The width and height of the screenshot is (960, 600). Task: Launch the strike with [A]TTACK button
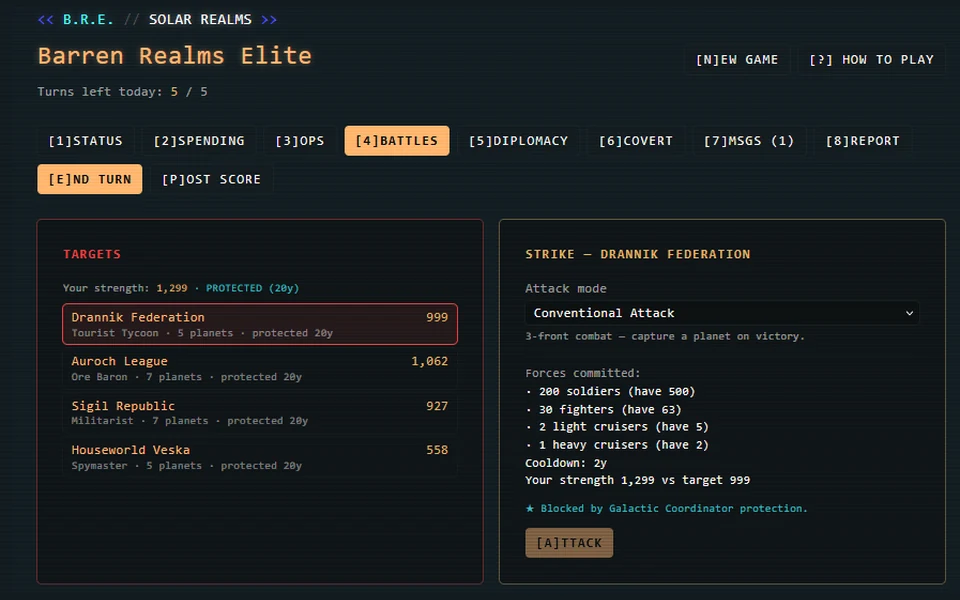click(x=569, y=543)
